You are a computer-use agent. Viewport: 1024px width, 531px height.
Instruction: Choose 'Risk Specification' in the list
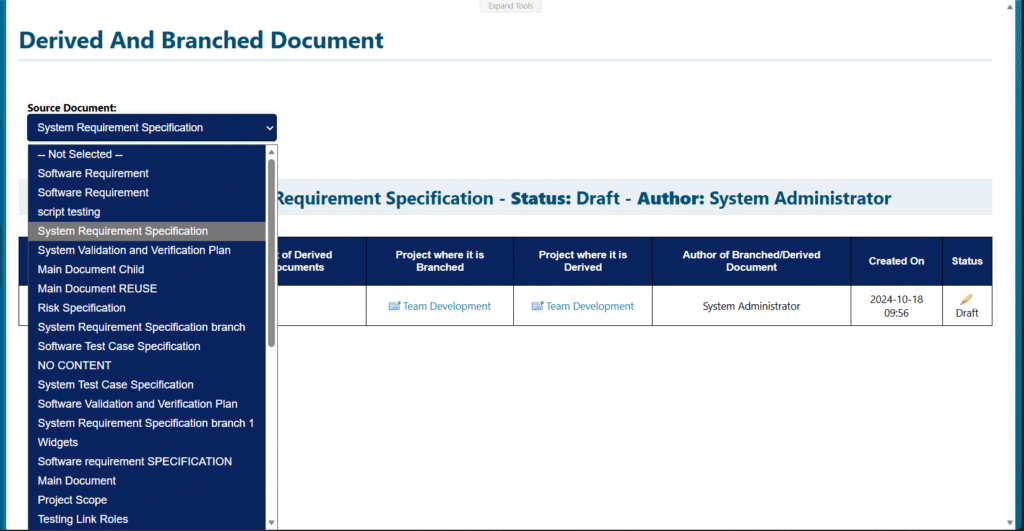point(82,308)
